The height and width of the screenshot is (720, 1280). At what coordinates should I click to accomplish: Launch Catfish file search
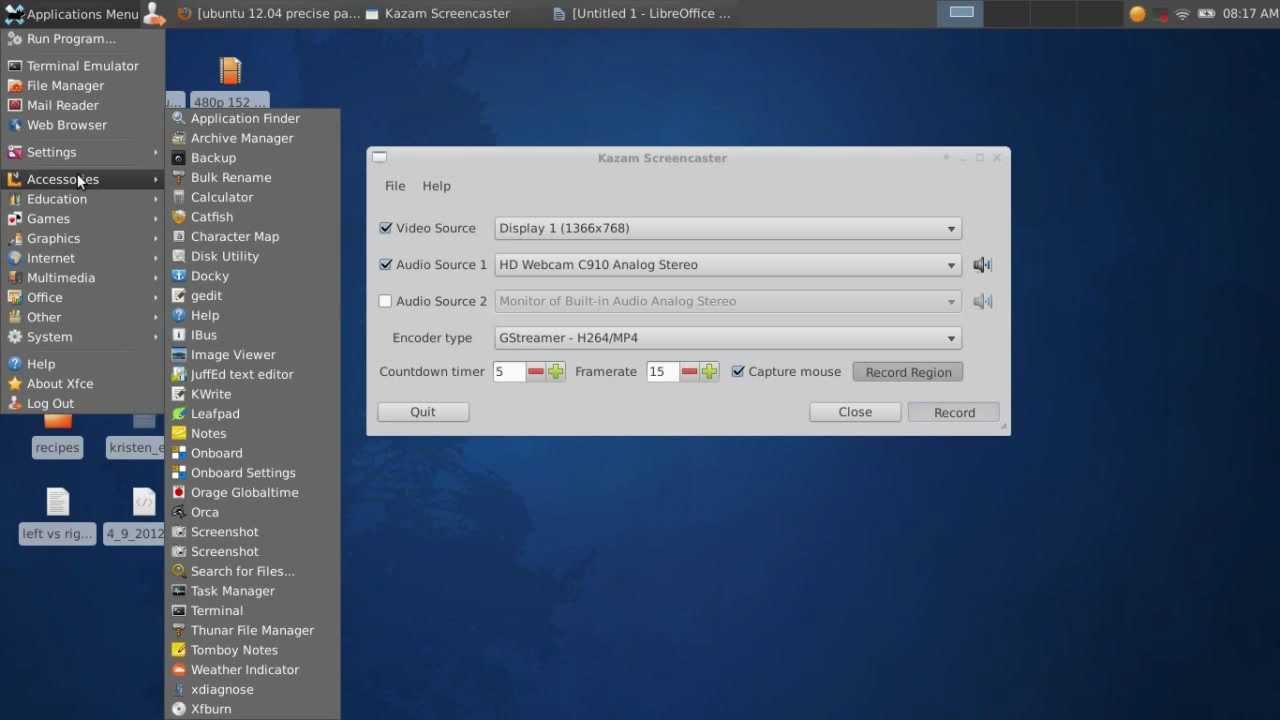[252, 217]
